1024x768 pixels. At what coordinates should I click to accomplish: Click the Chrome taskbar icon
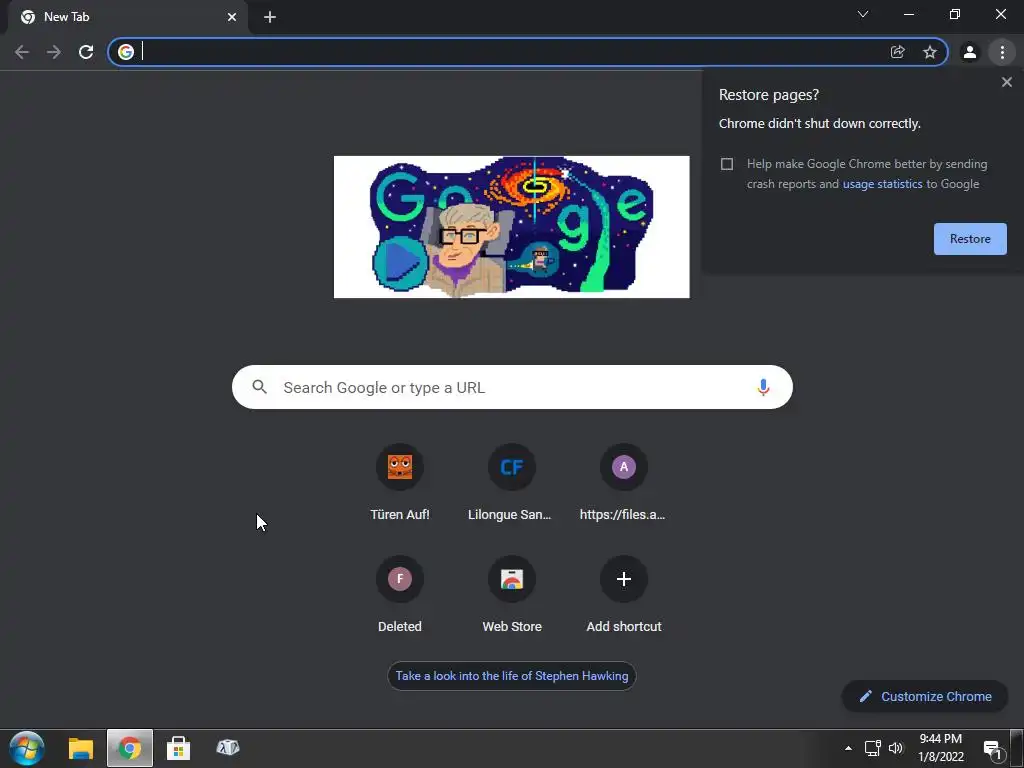coord(129,748)
